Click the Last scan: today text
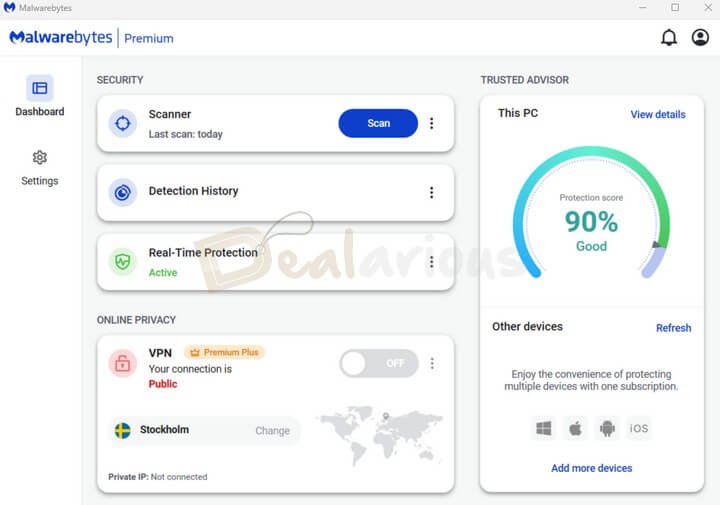The width and height of the screenshot is (720, 505). [x=186, y=134]
